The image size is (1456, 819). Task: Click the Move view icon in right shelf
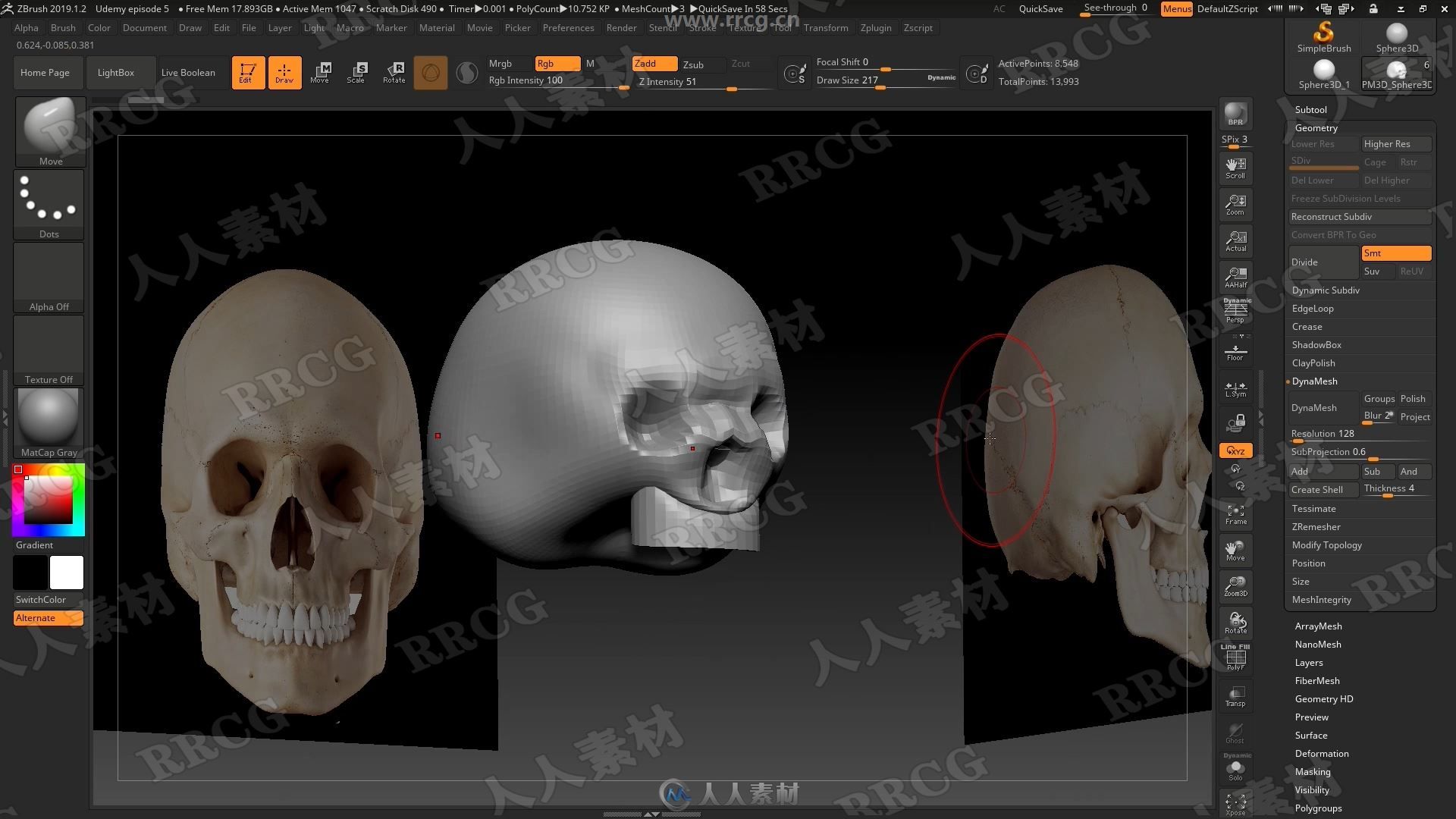click(x=1235, y=551)
